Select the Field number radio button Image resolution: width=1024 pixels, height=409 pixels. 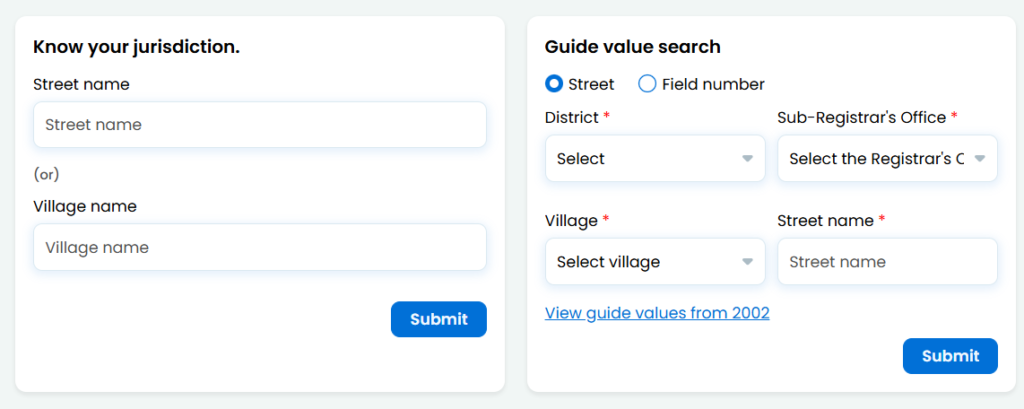point(647,84)
